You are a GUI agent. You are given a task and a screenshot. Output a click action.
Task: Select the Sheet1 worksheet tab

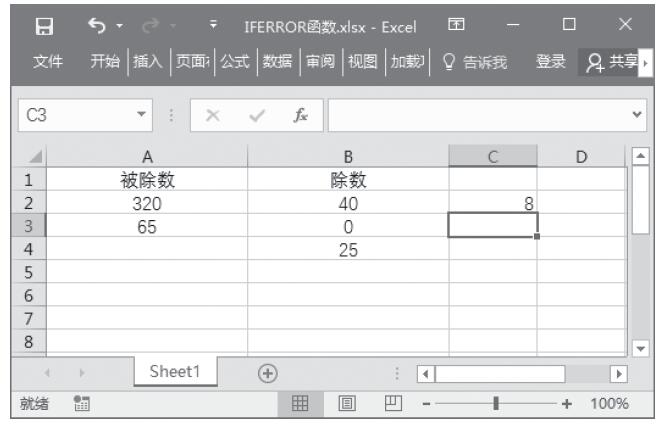click(175, 372)
